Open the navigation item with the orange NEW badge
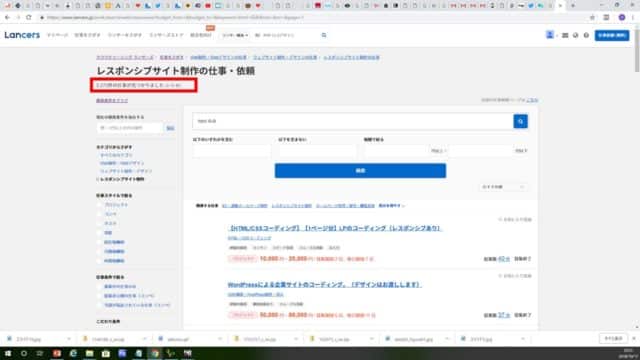The height and width of the screenshot is (360, 640). (201, 36)
